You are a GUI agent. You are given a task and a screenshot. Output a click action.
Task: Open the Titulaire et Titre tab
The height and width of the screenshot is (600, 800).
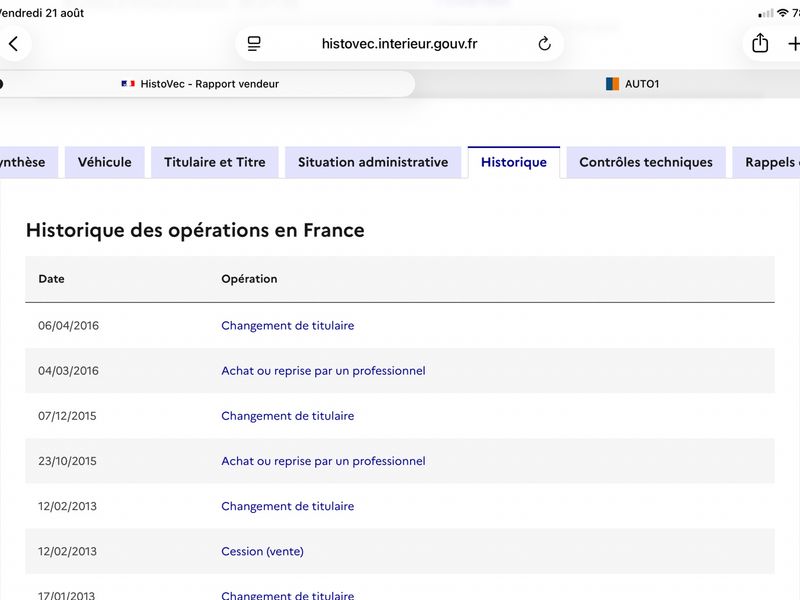pos(215,162)
